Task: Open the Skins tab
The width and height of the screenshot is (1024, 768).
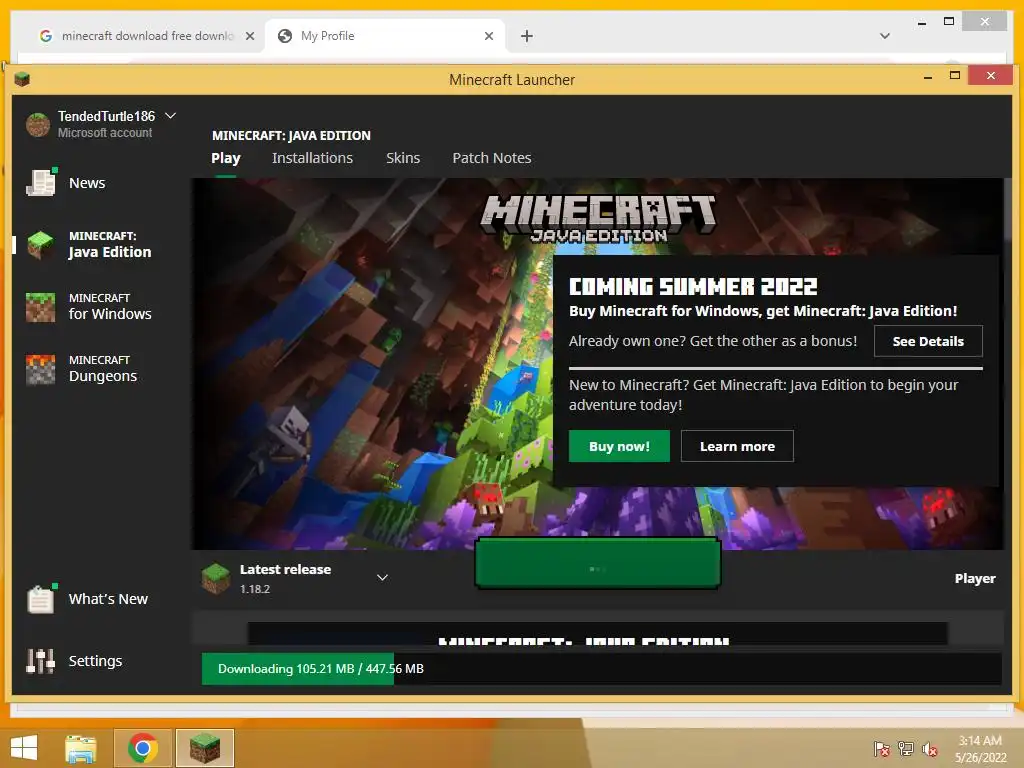Action: point(403,158)
